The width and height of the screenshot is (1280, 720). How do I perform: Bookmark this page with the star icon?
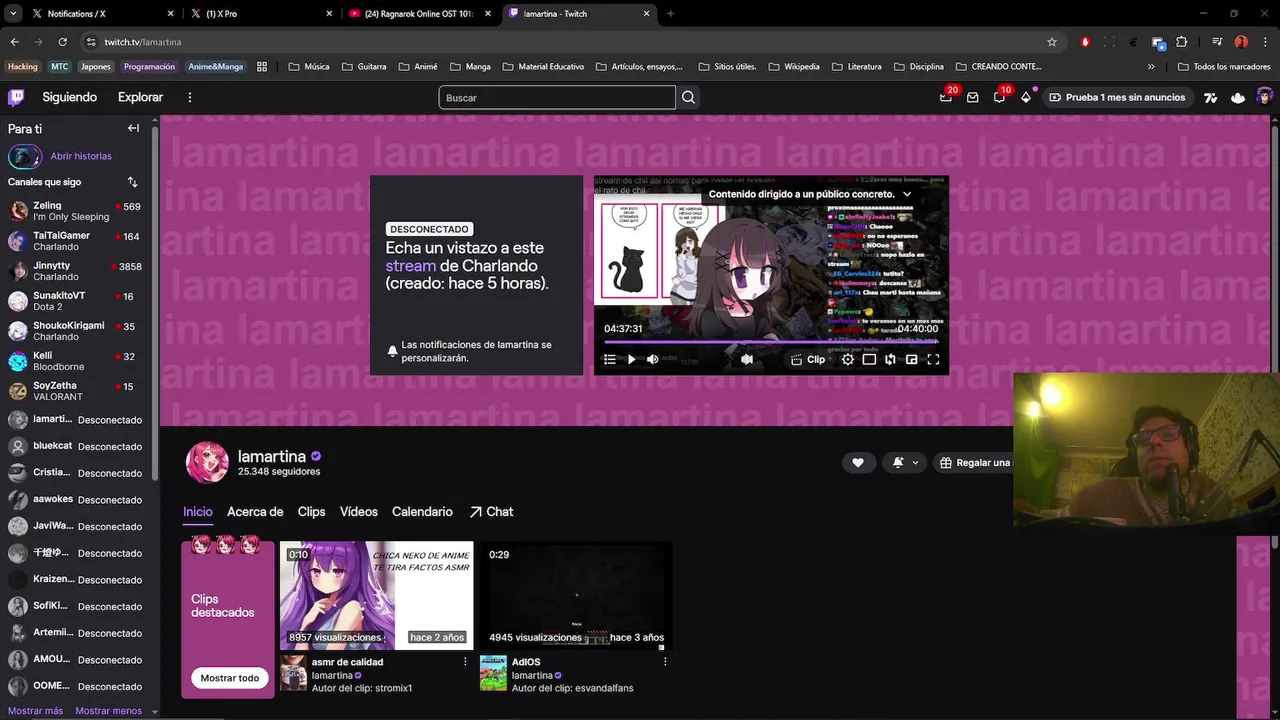pos(1052,42)
